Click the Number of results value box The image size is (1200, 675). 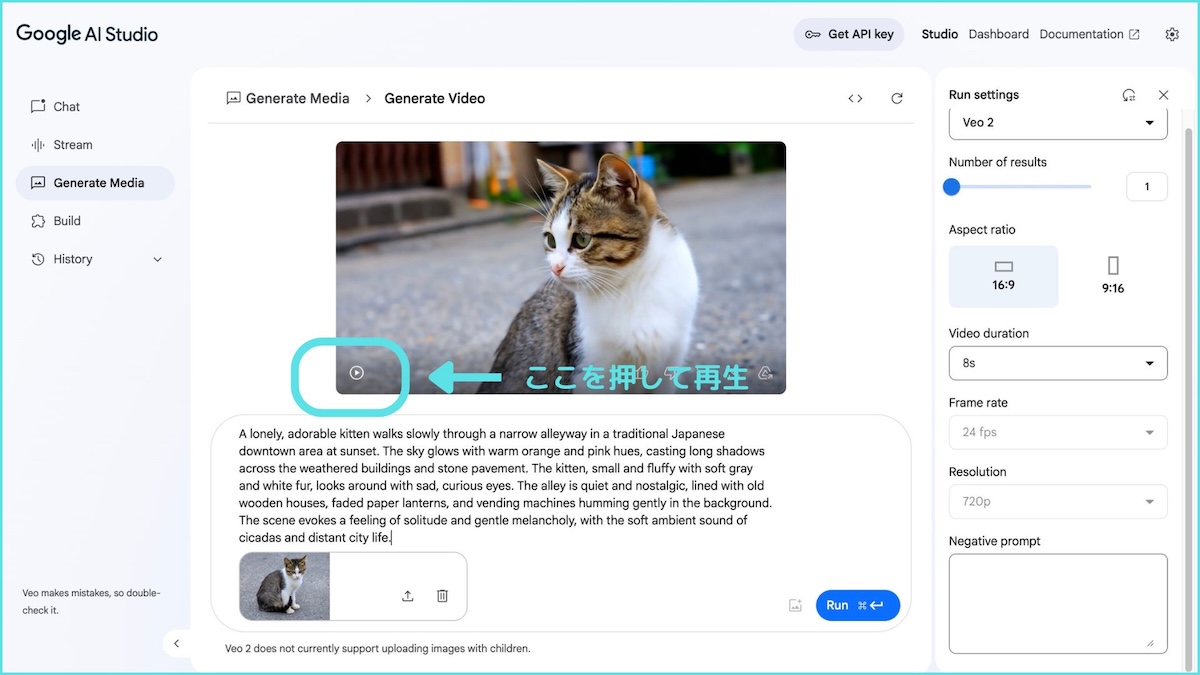click(x=1147, y=187)
